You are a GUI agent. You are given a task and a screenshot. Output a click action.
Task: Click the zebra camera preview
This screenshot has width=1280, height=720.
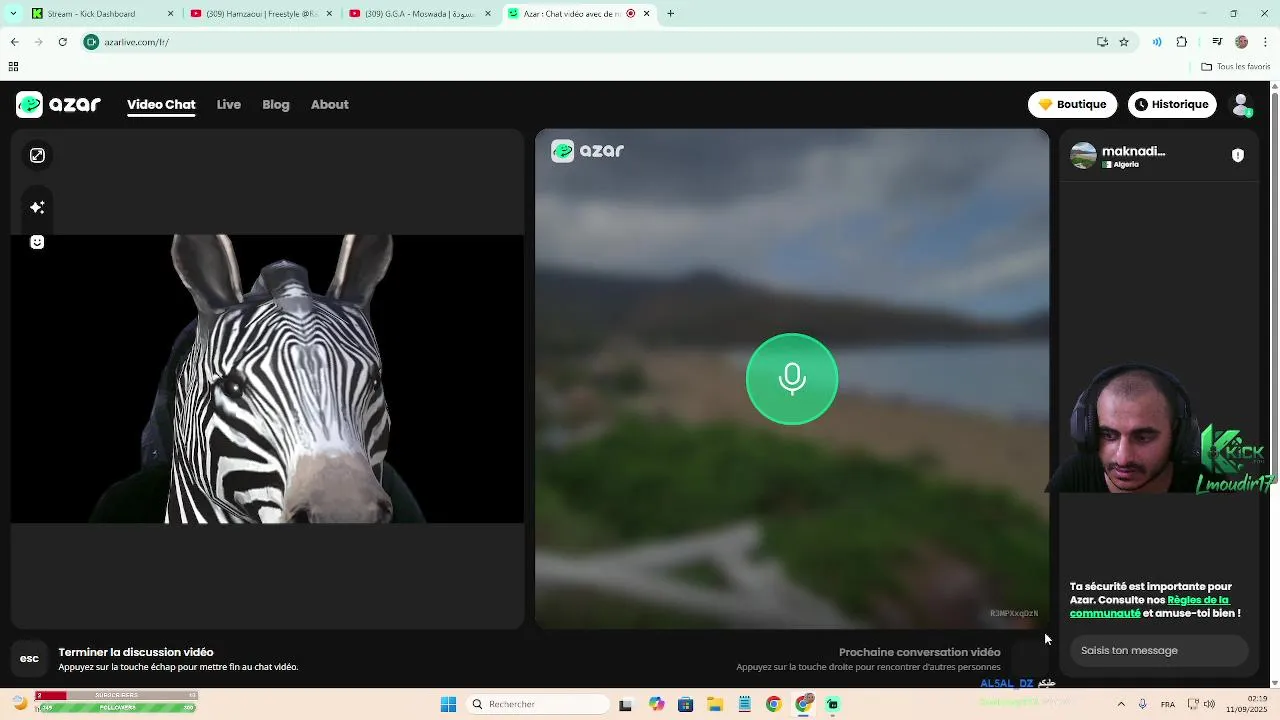[267, 379]
